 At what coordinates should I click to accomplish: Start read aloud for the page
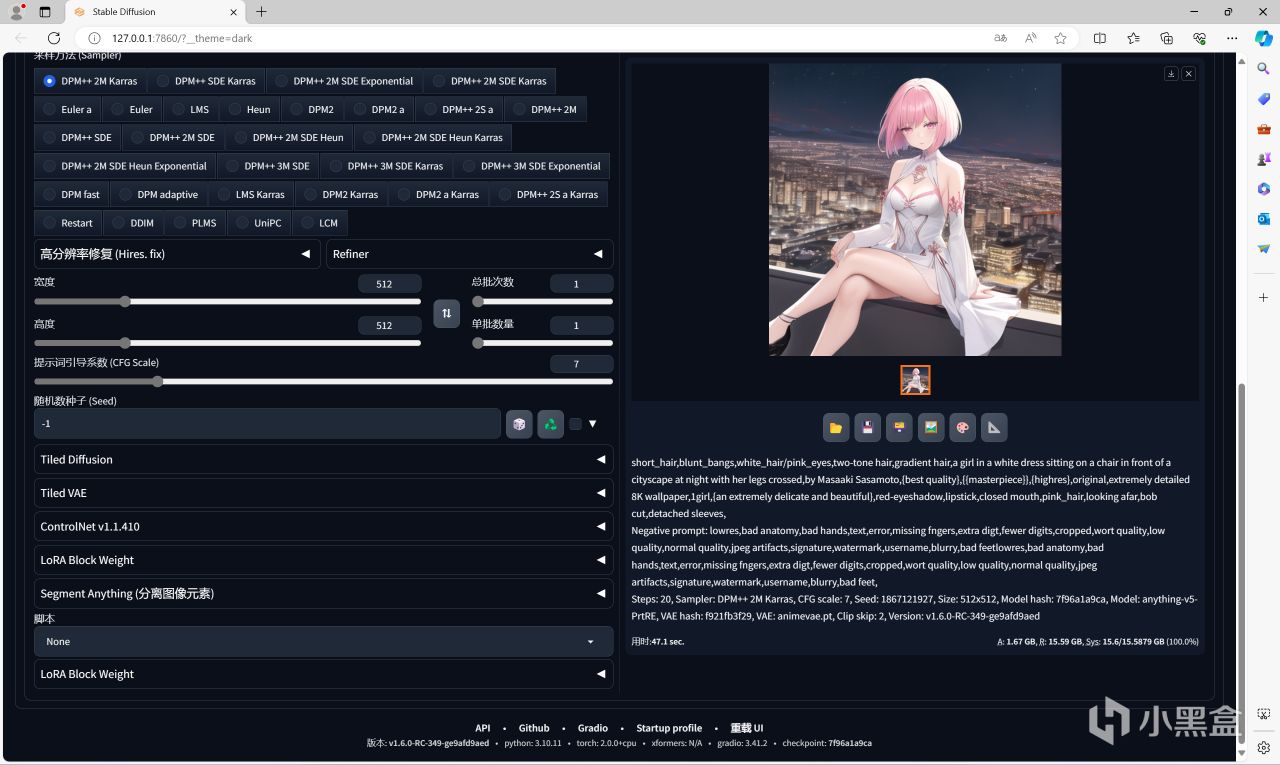1031,38
